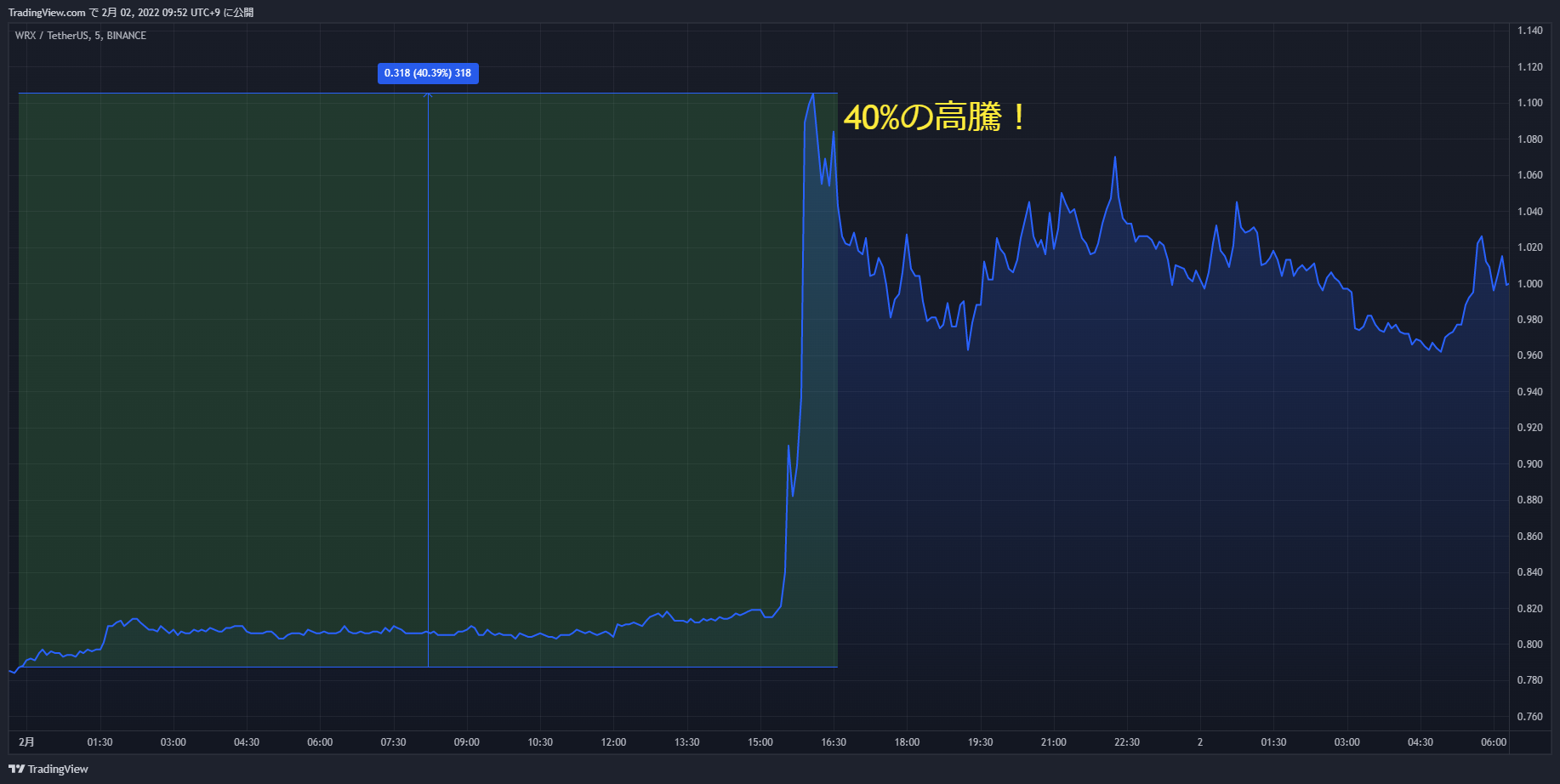This screenshot has width=1560, height=784.
Task: Click the 06:00 time label next to 07:30
Action: tap(320, 742)
